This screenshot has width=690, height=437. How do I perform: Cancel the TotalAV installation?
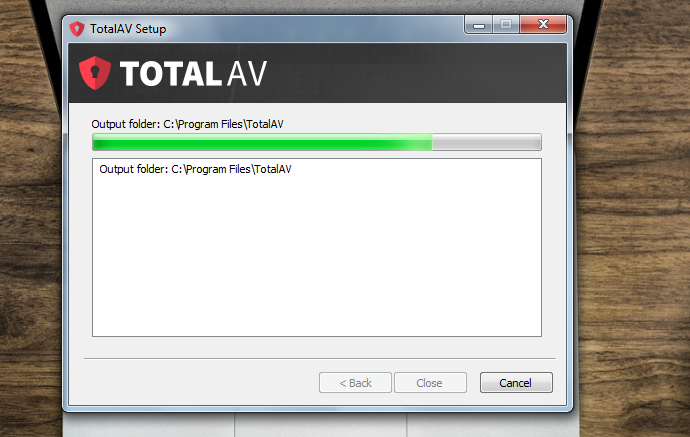(x=516, y=383)
